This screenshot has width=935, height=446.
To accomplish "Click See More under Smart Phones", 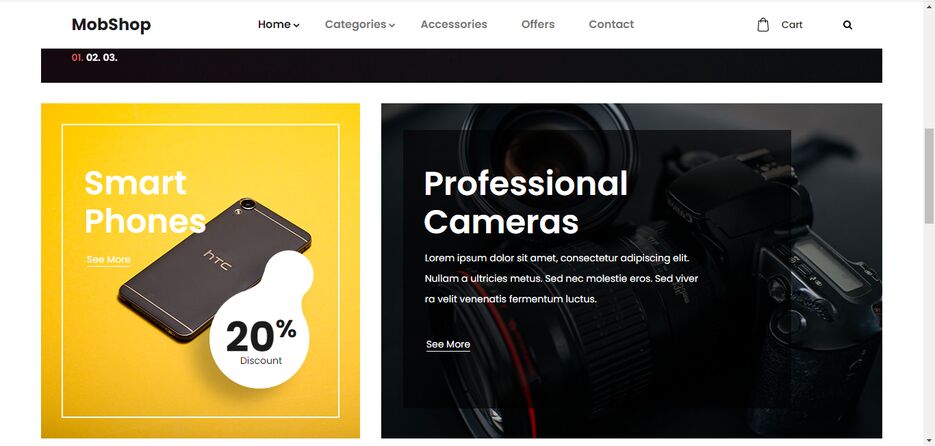I will tap(109, 259).
